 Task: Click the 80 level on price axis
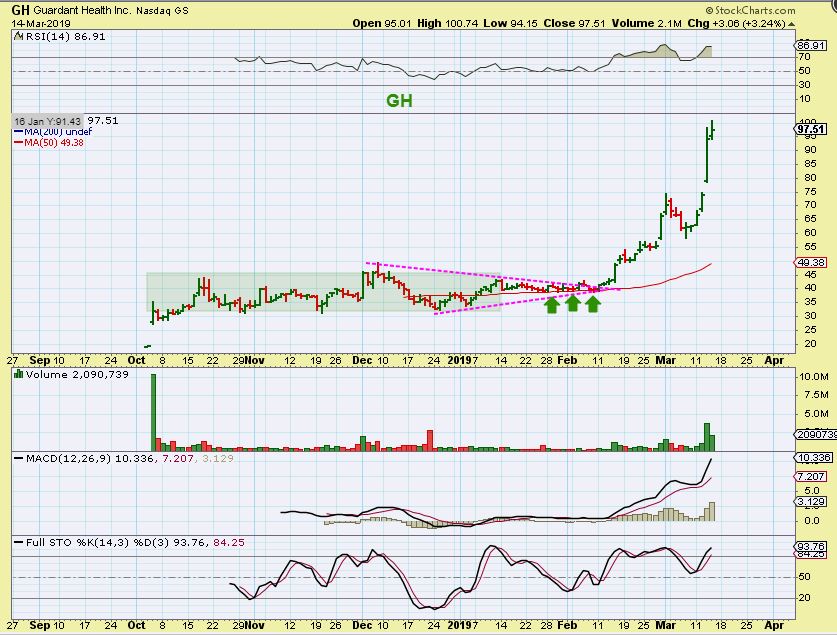point(810,178)
